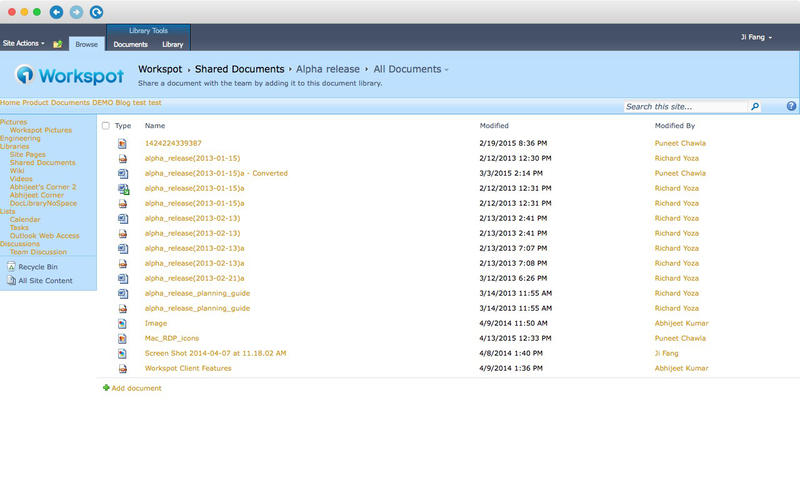Switch to the Documents ribbon tab
Screen dimensions: 800x500
coord(130,44)
